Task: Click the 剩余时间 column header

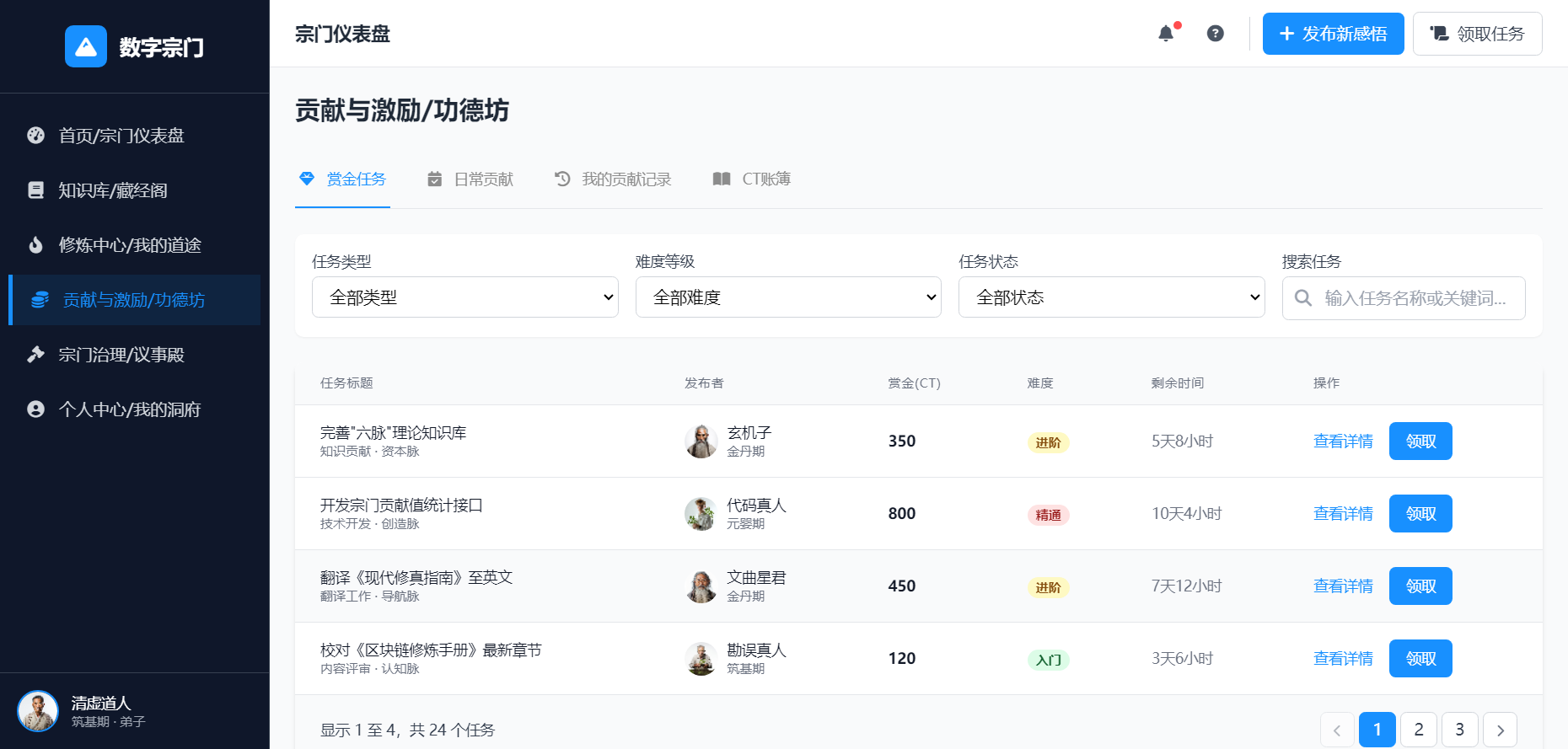Action: tap(1178, 383)
